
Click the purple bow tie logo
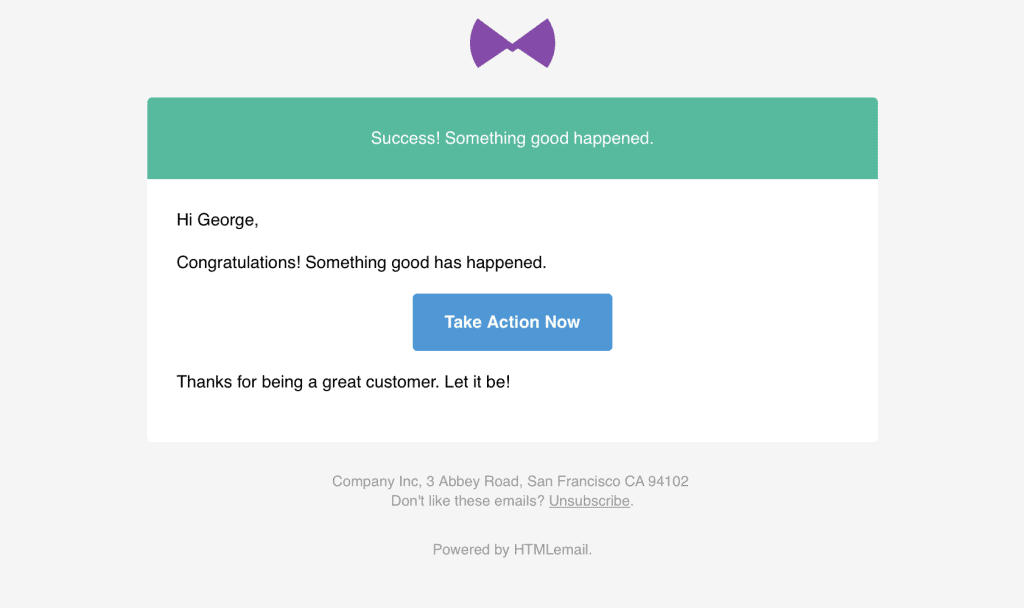[x=513, y=43]
